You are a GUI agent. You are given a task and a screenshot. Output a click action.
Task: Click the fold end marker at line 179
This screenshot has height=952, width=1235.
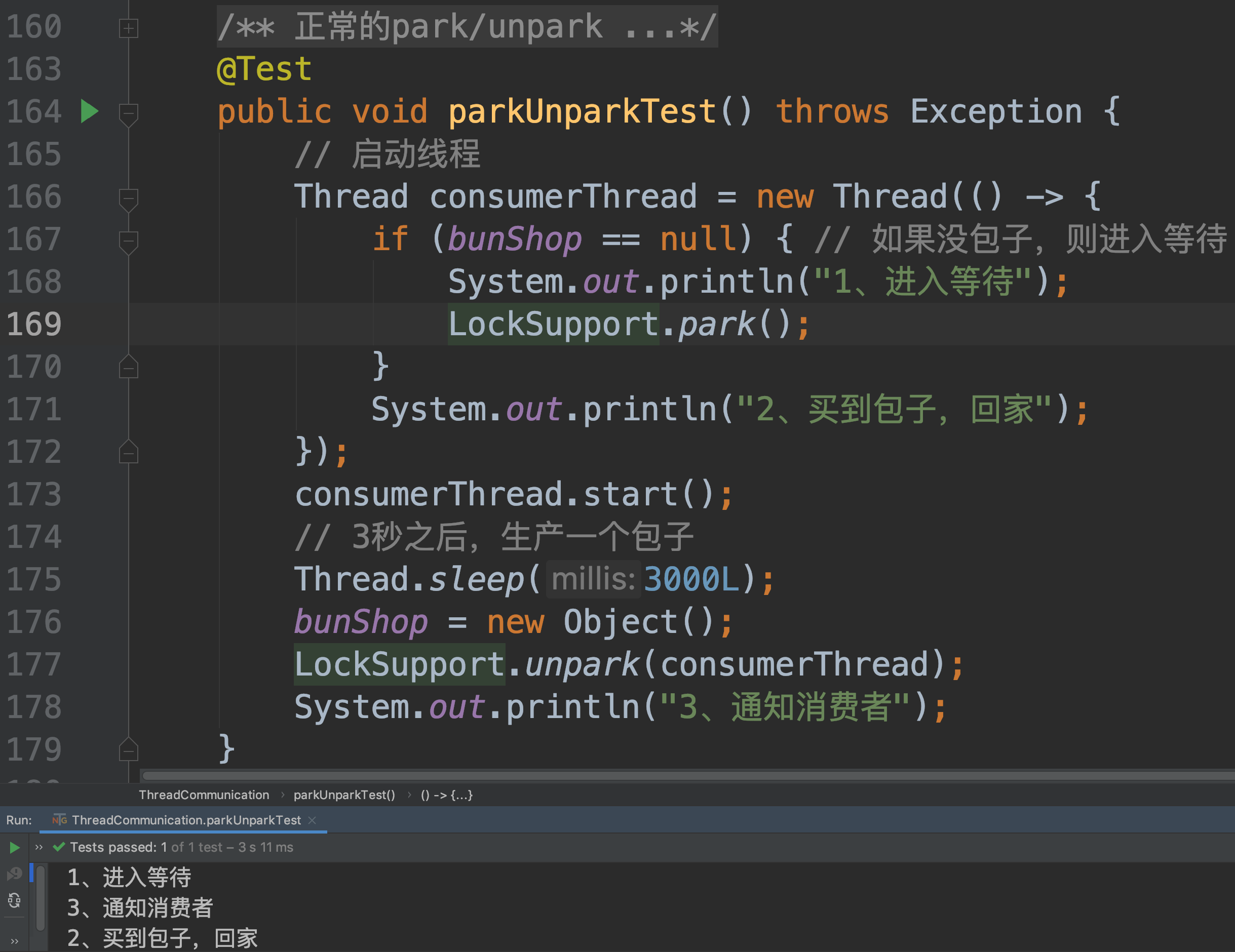[129, 751]
